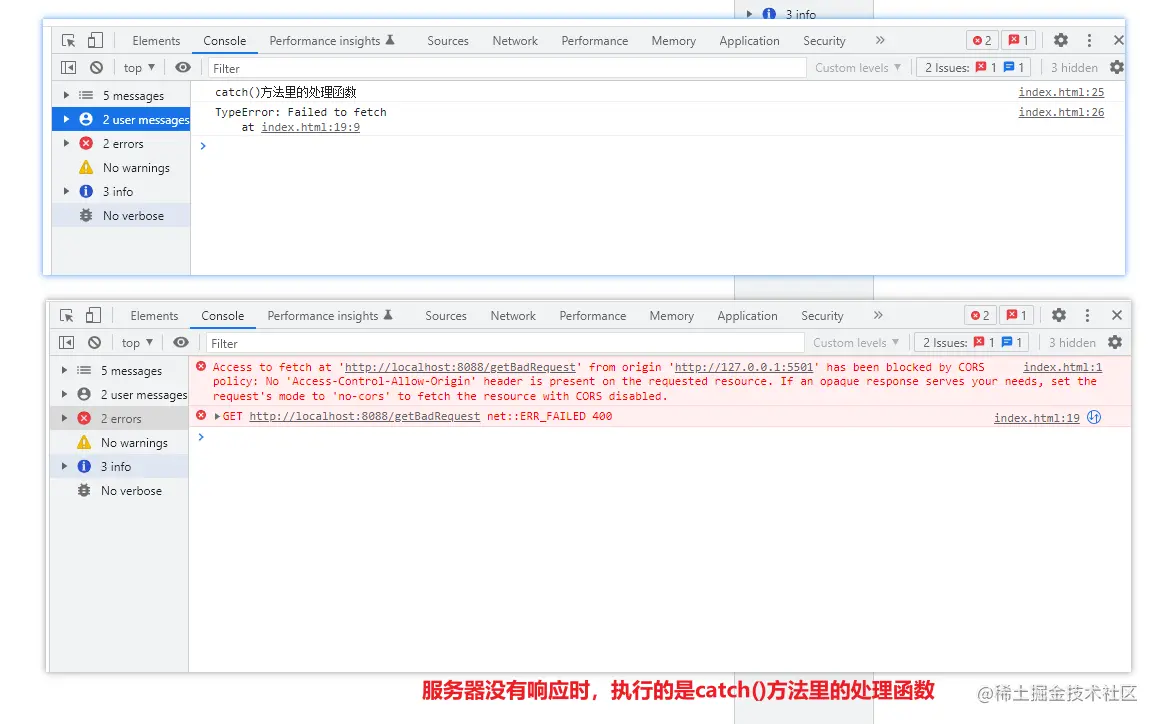Open index.html:1 source link in lower console
1158x724 pixels.
(x=1063, y=366)
